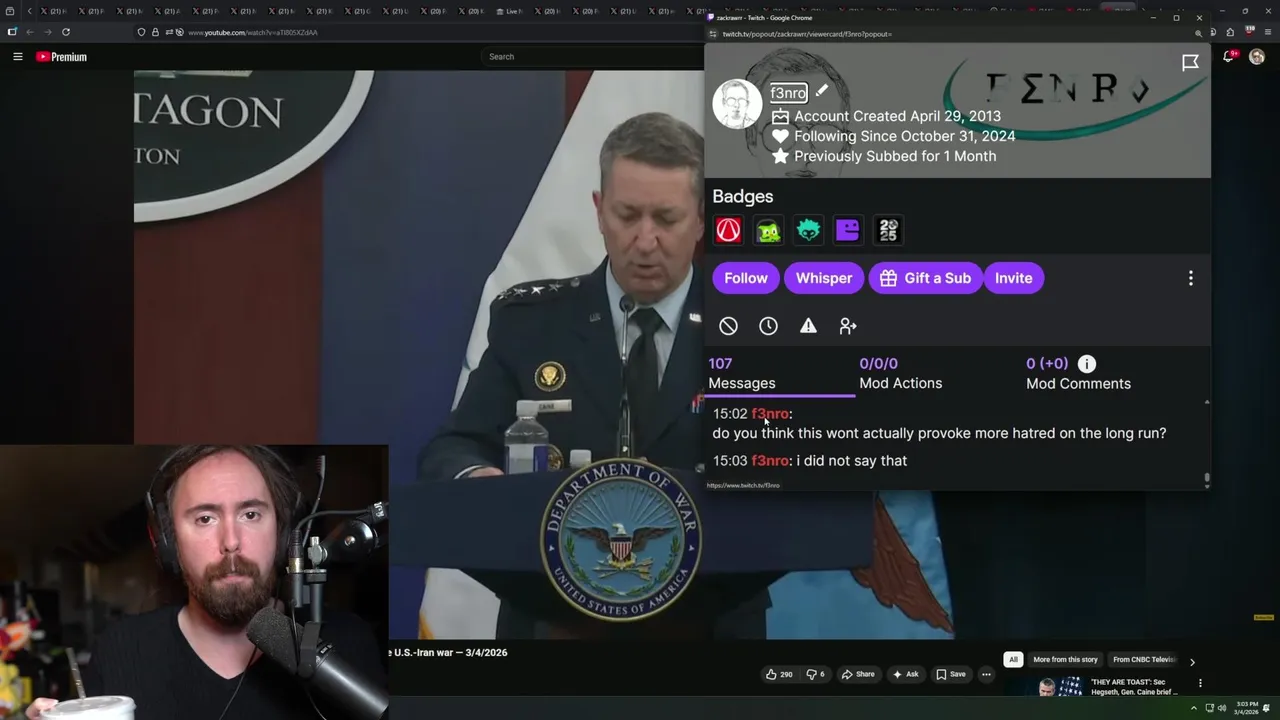
Task: Open more actions ellipsis under video
Action: [x=986, y=674]
